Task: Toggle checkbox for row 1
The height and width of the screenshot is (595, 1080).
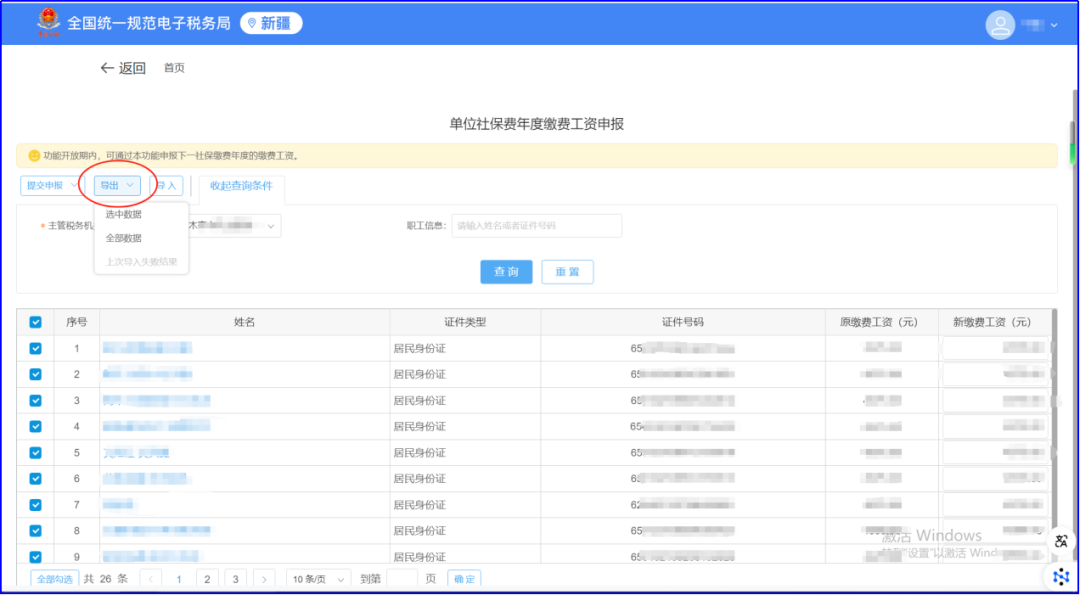Action: tap(35, 348)
